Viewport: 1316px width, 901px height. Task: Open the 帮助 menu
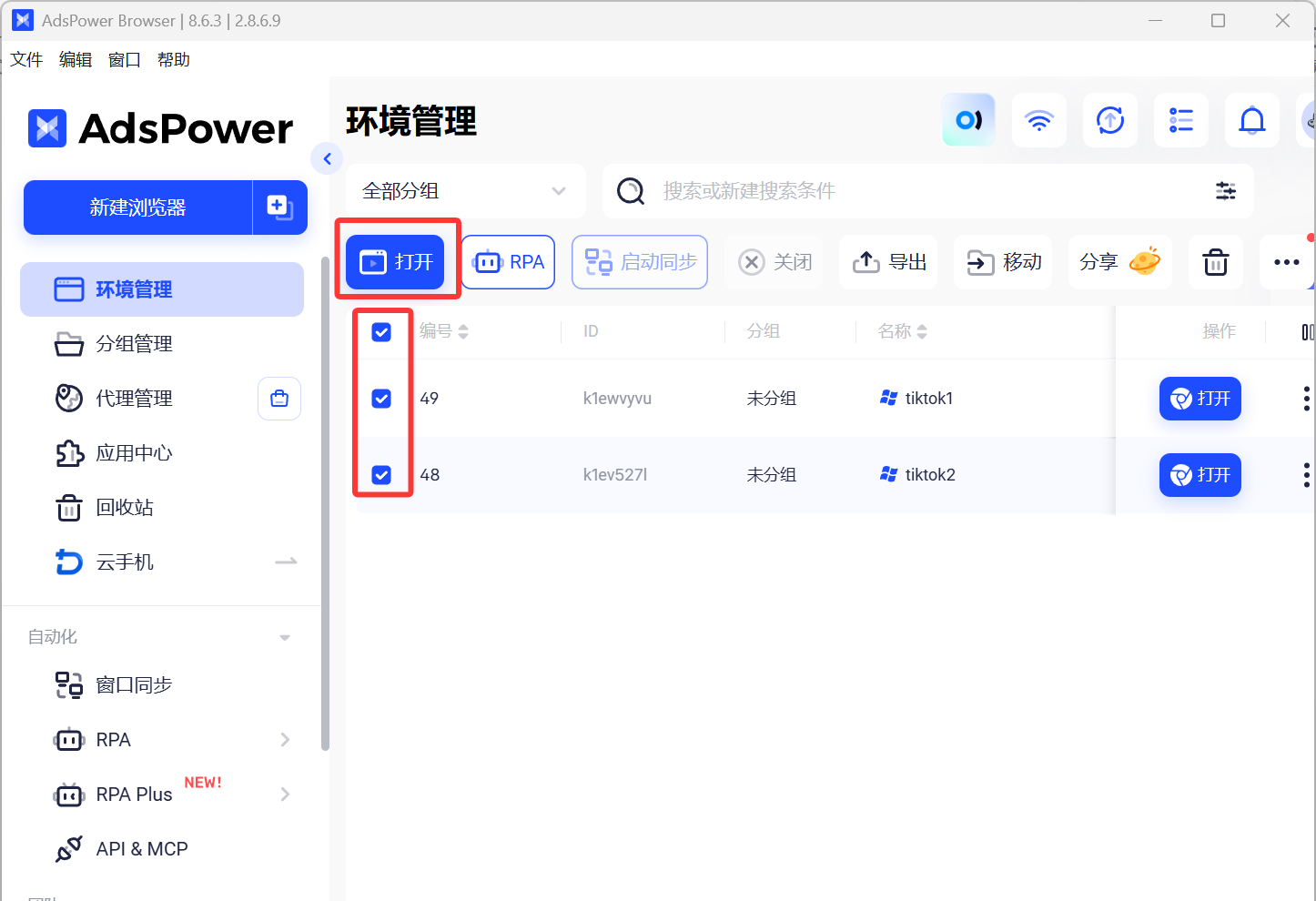tap(174, 60)
